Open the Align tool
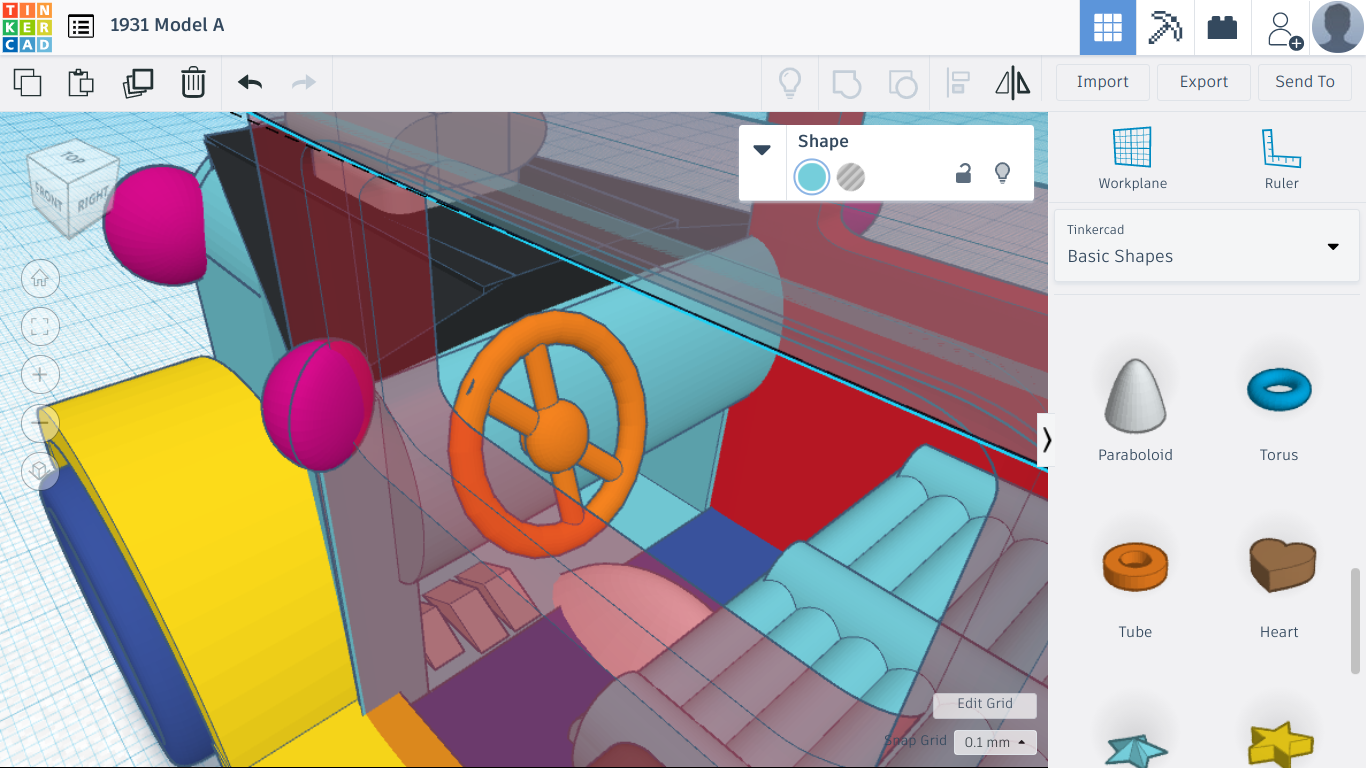Viewport: 1366px width, 768px height. pos(958,83)
